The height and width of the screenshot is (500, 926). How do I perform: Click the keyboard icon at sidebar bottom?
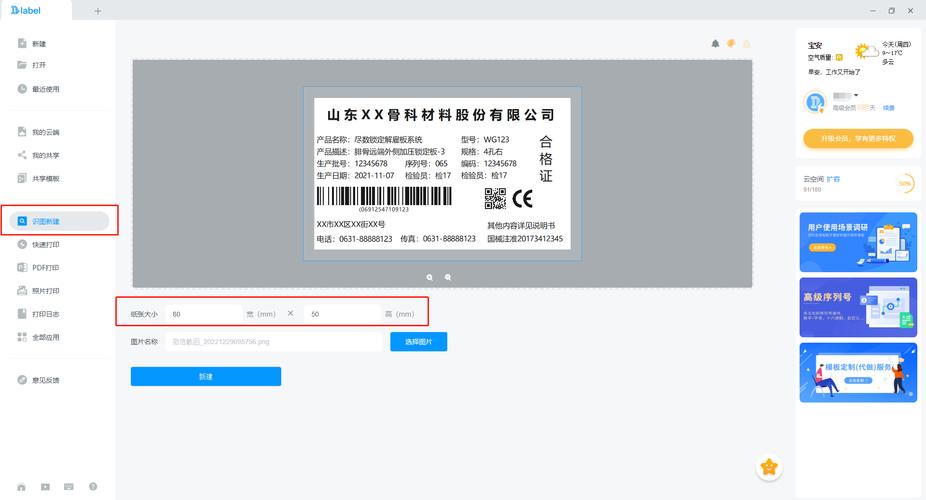69,487
